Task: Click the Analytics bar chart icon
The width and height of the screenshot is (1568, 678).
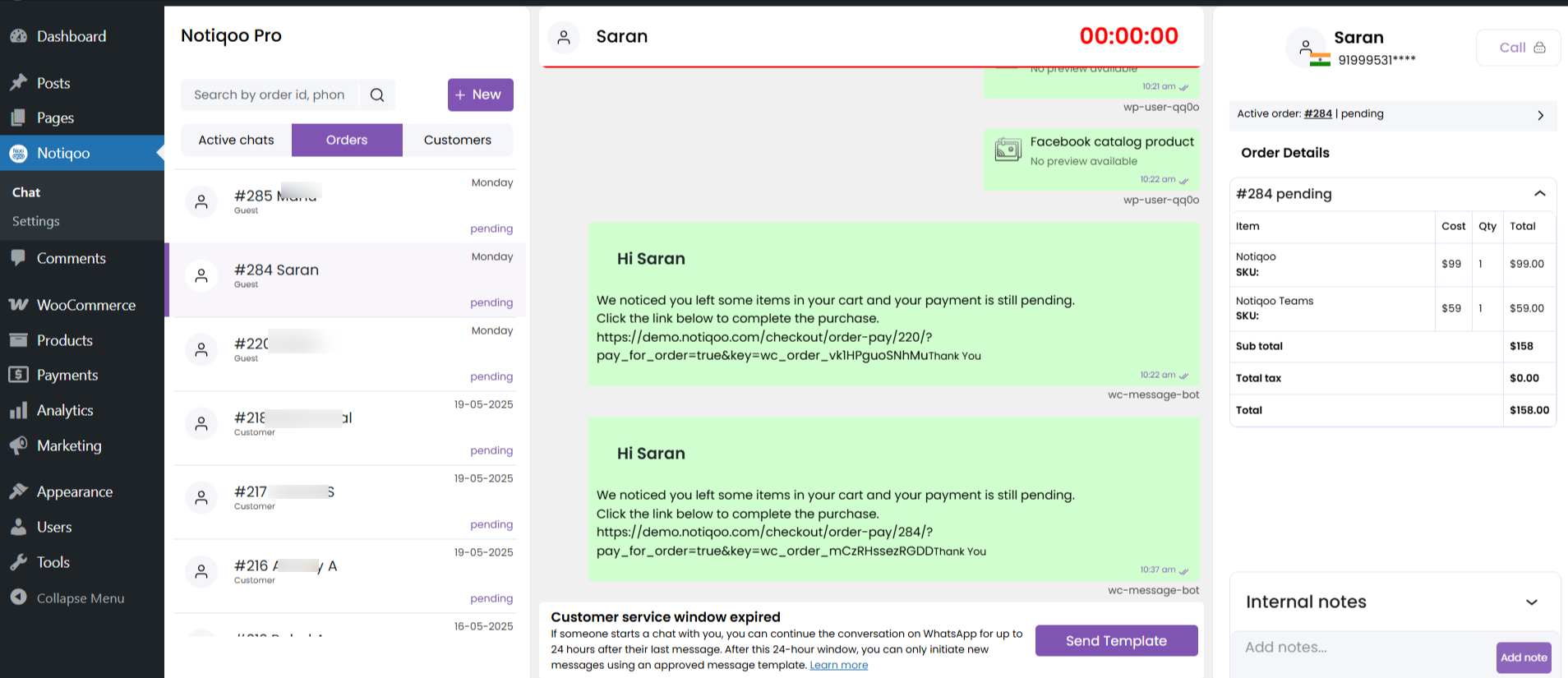Action: click(x=18, y=411)
